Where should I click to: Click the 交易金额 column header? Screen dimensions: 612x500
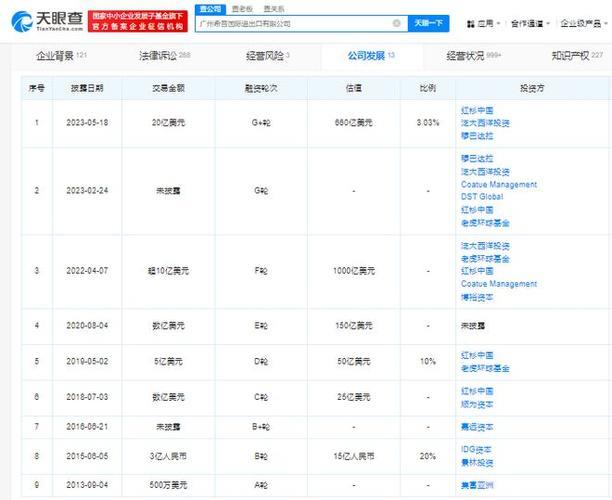[x=168, y=88]
